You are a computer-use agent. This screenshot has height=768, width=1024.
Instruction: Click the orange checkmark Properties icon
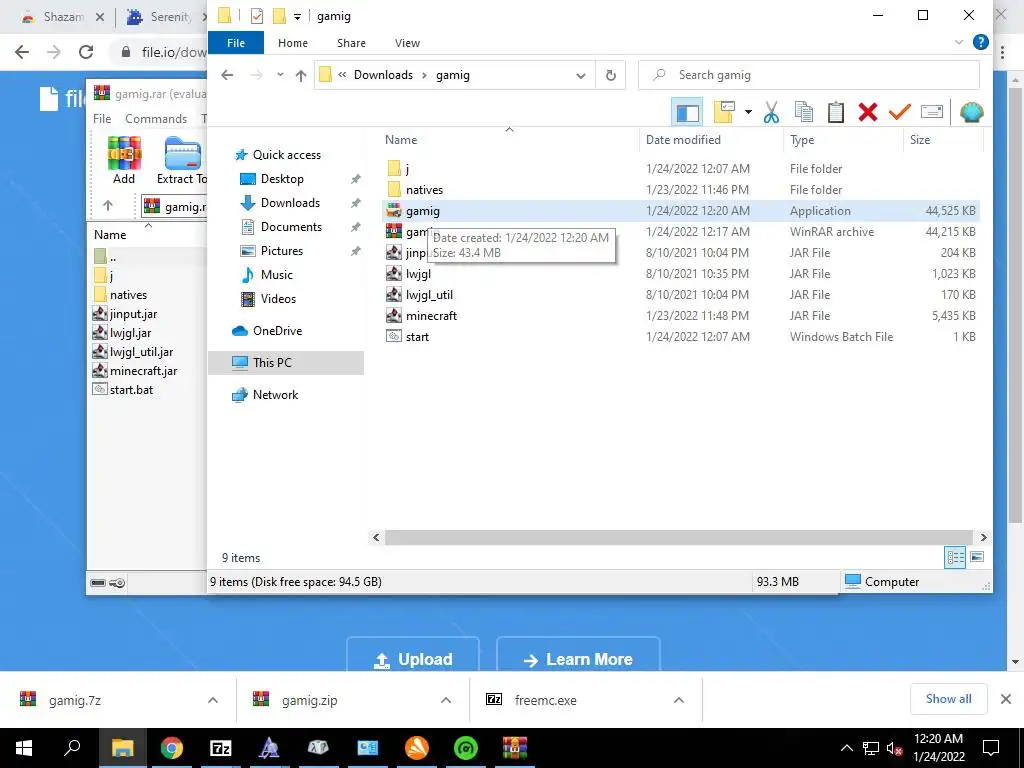pos(899,112)
